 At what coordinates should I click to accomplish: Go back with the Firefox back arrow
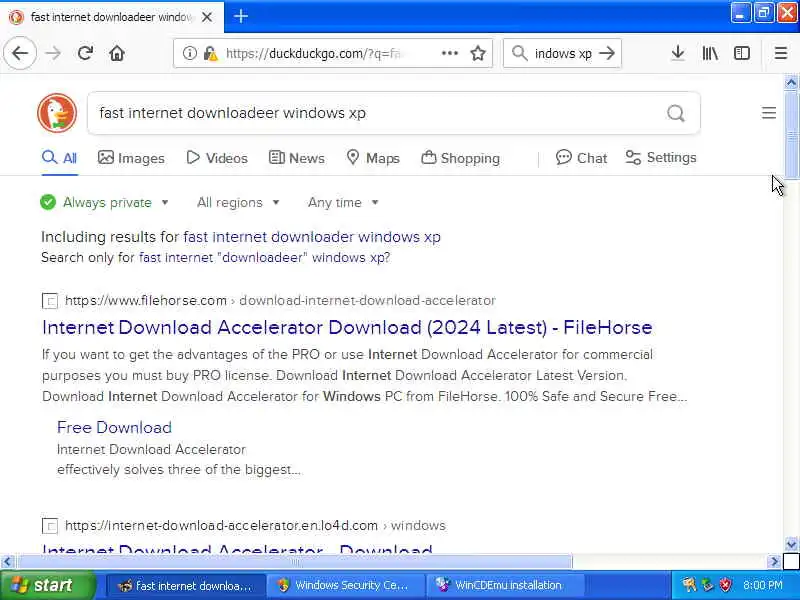(x=20, y=53)
